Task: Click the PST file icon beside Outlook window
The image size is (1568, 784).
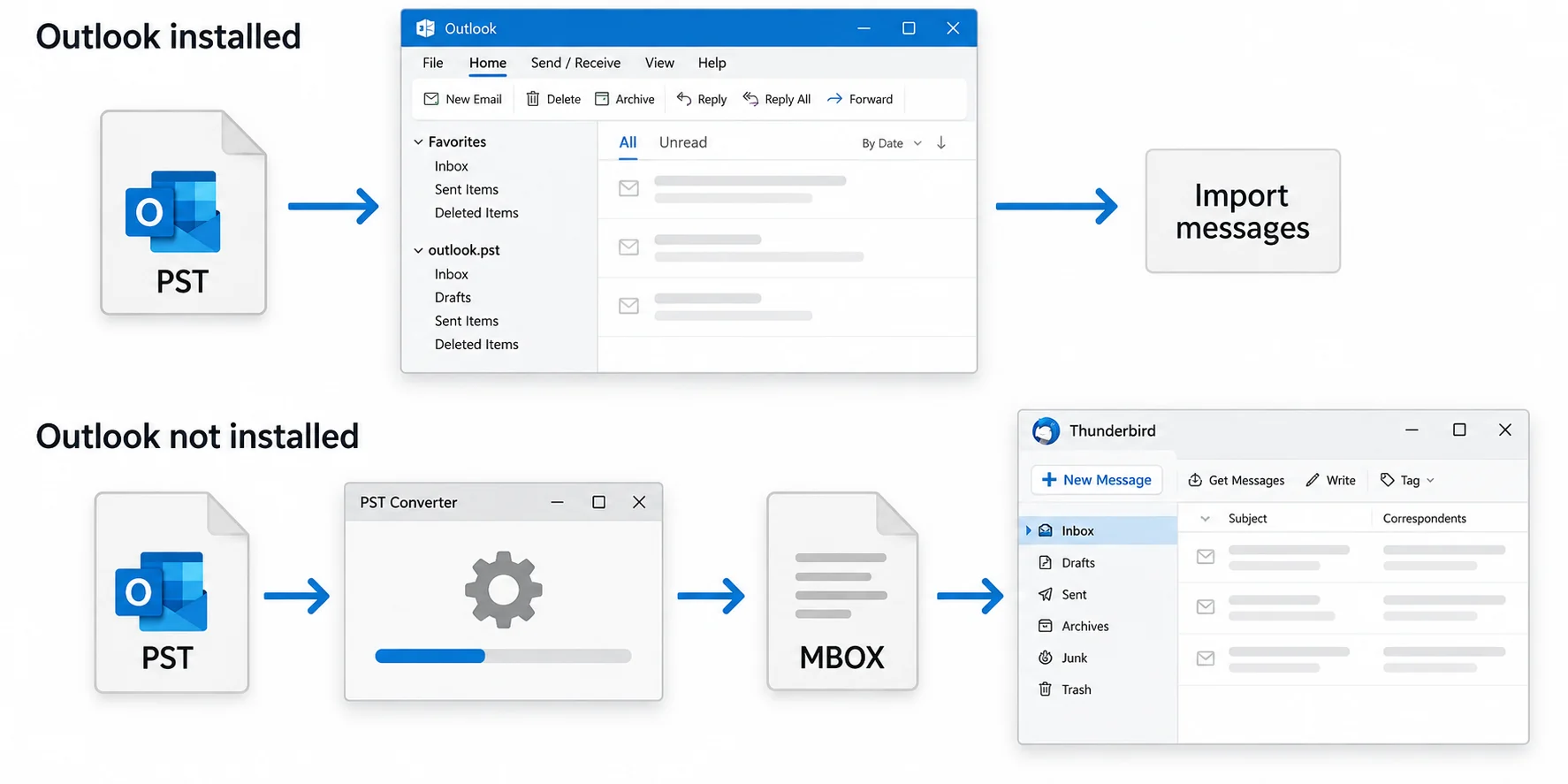Action: coord(183,212)
